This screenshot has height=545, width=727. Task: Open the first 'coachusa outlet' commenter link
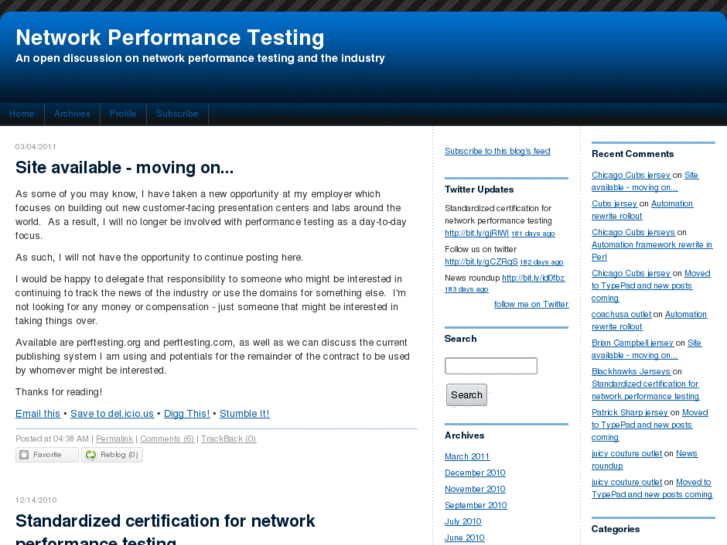click(621, 314)
